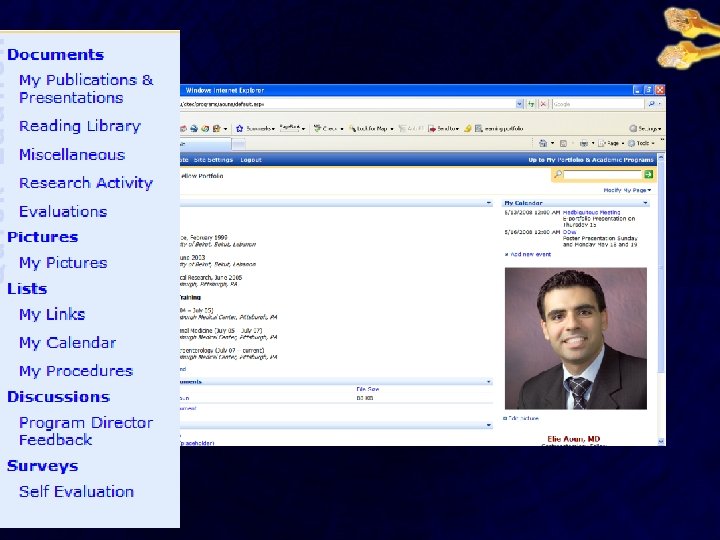
Task: Go to Miscellaneous documents
Action: tap(72, 154)
